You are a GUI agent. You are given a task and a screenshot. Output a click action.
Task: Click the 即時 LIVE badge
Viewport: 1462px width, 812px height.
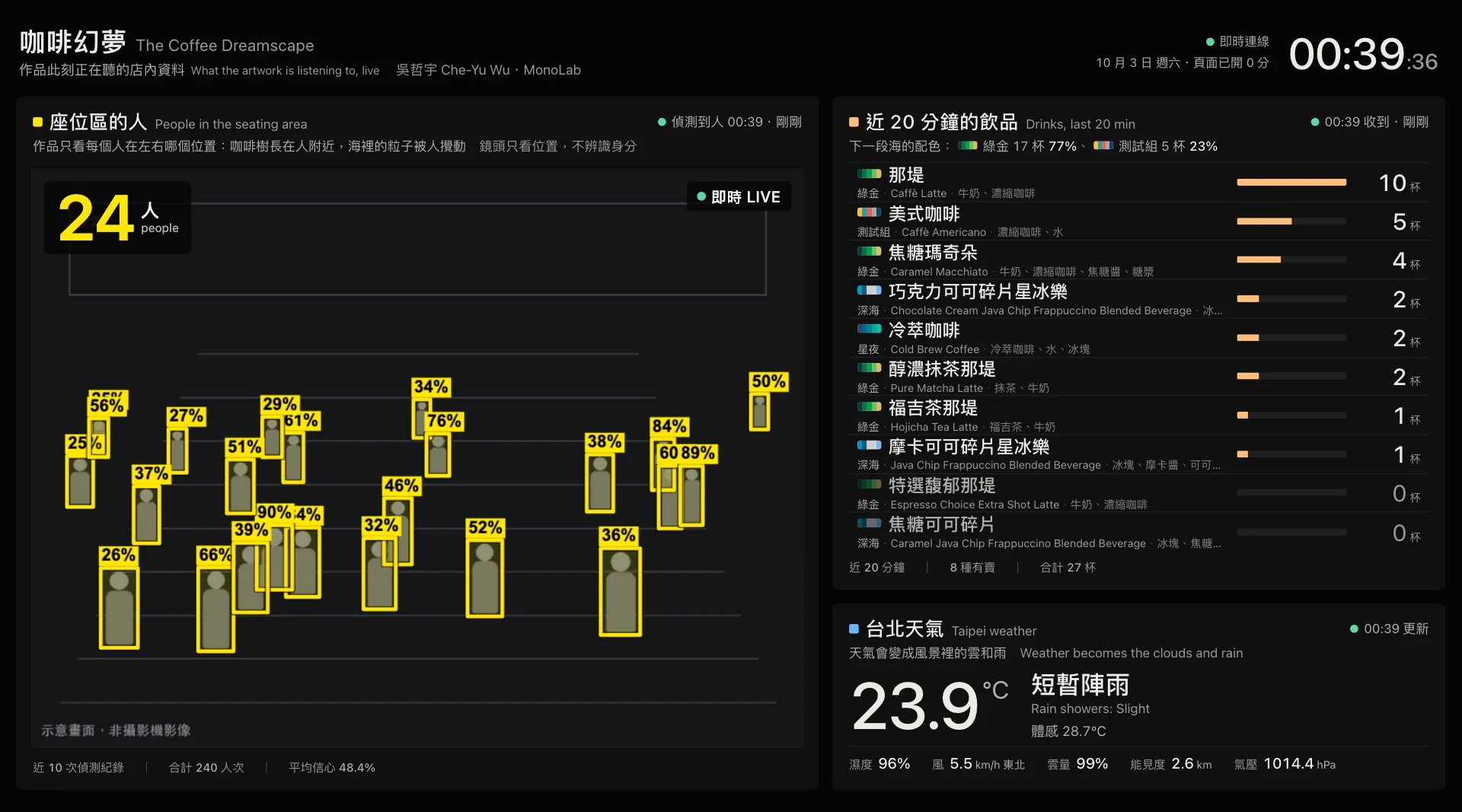pos(739,196)
